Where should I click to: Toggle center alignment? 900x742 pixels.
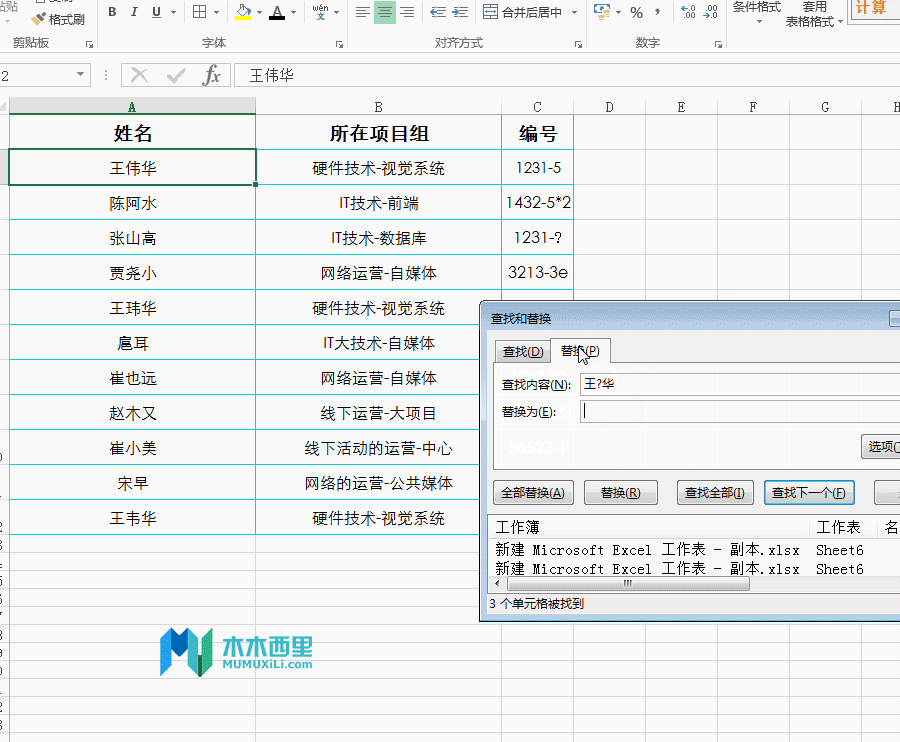[x=385, y=12]
